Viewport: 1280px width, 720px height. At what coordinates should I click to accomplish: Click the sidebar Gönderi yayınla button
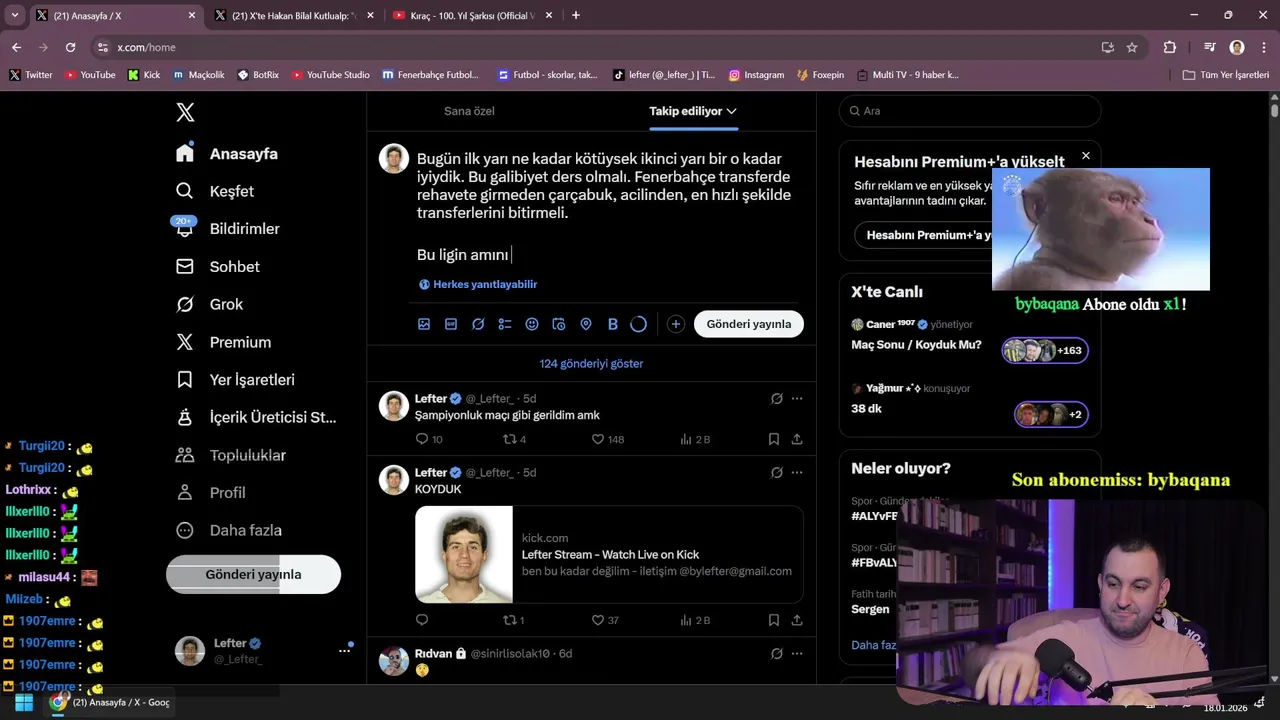click(x=253, y=574)
